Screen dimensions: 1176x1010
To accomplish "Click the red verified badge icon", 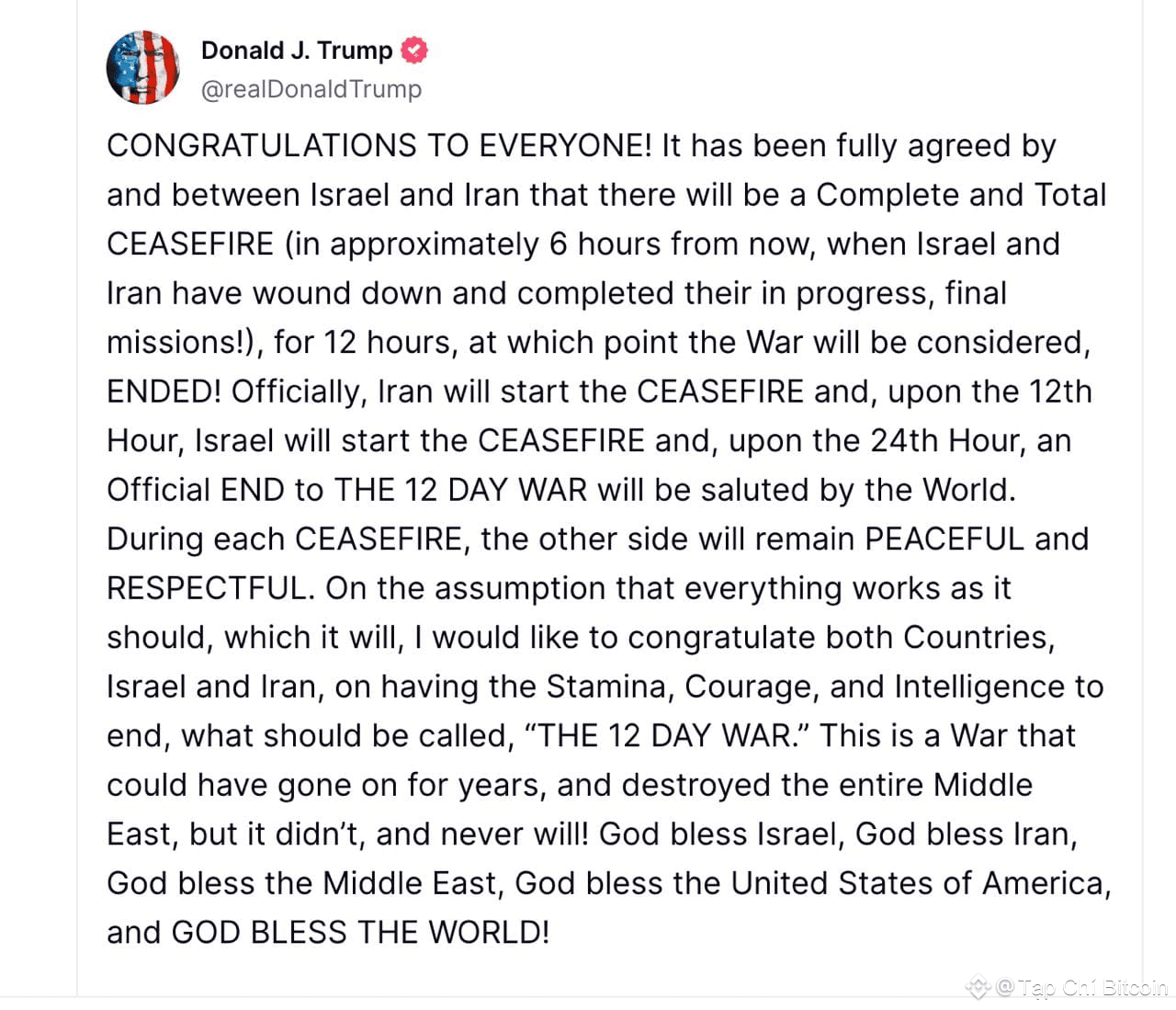I will 415,50.
